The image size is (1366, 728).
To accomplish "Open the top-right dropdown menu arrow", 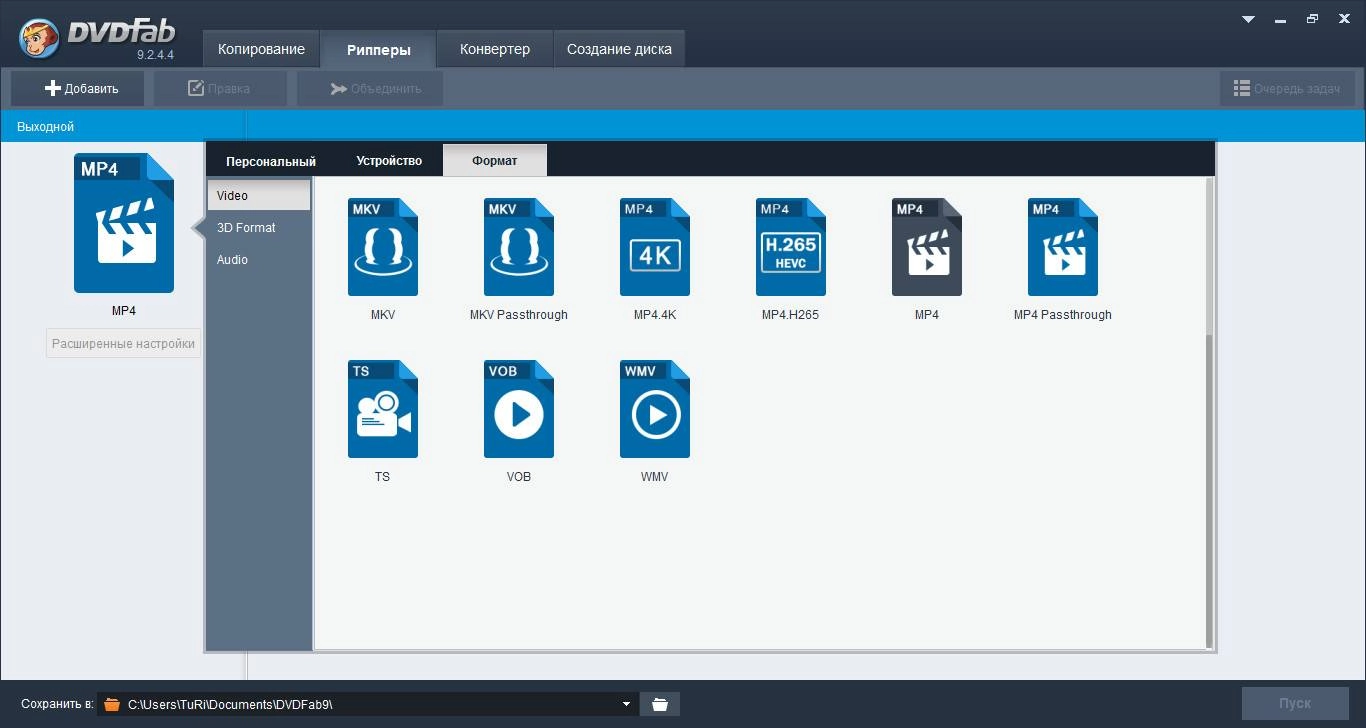I will (x=1248, y=19).
